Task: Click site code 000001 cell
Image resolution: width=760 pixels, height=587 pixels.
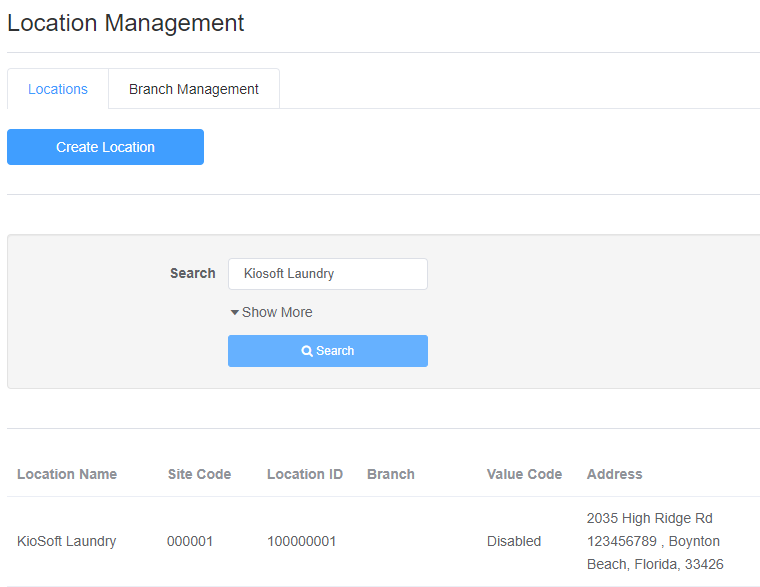Action: click(190, 541)
